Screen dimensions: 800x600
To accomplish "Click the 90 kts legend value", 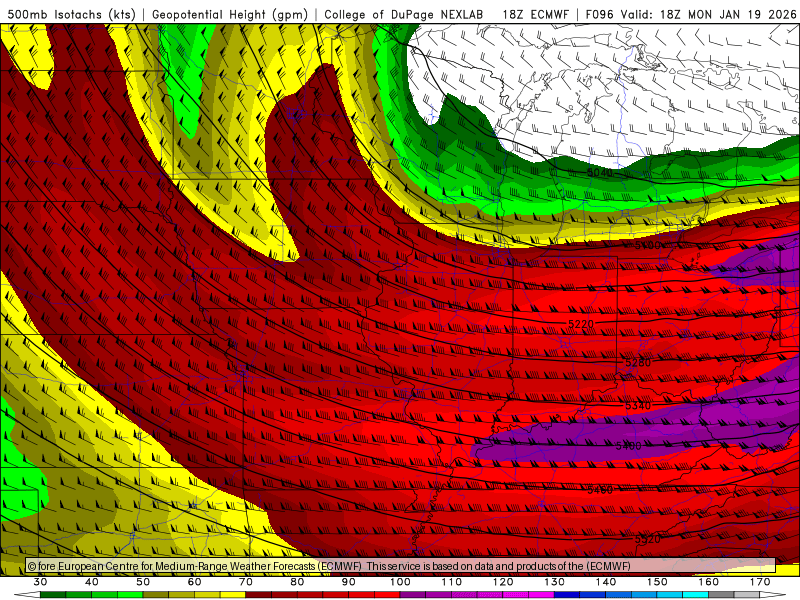I will 348,582.
